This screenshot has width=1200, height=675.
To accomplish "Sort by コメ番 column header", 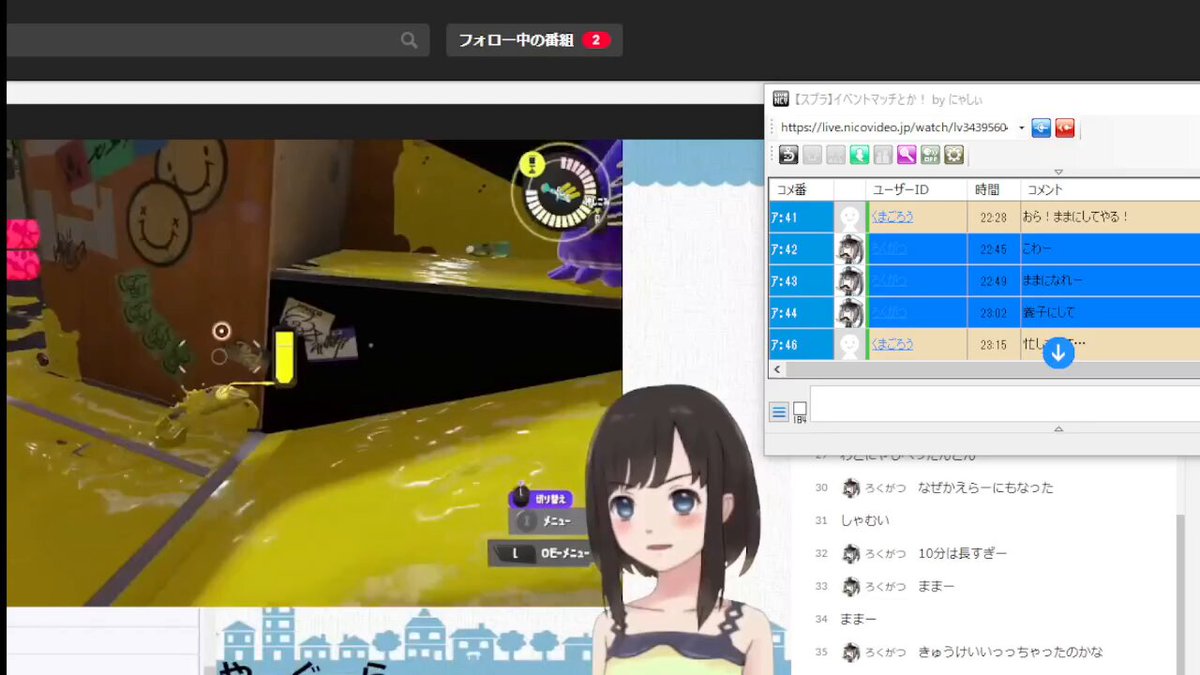I will (x=801, y=189).
